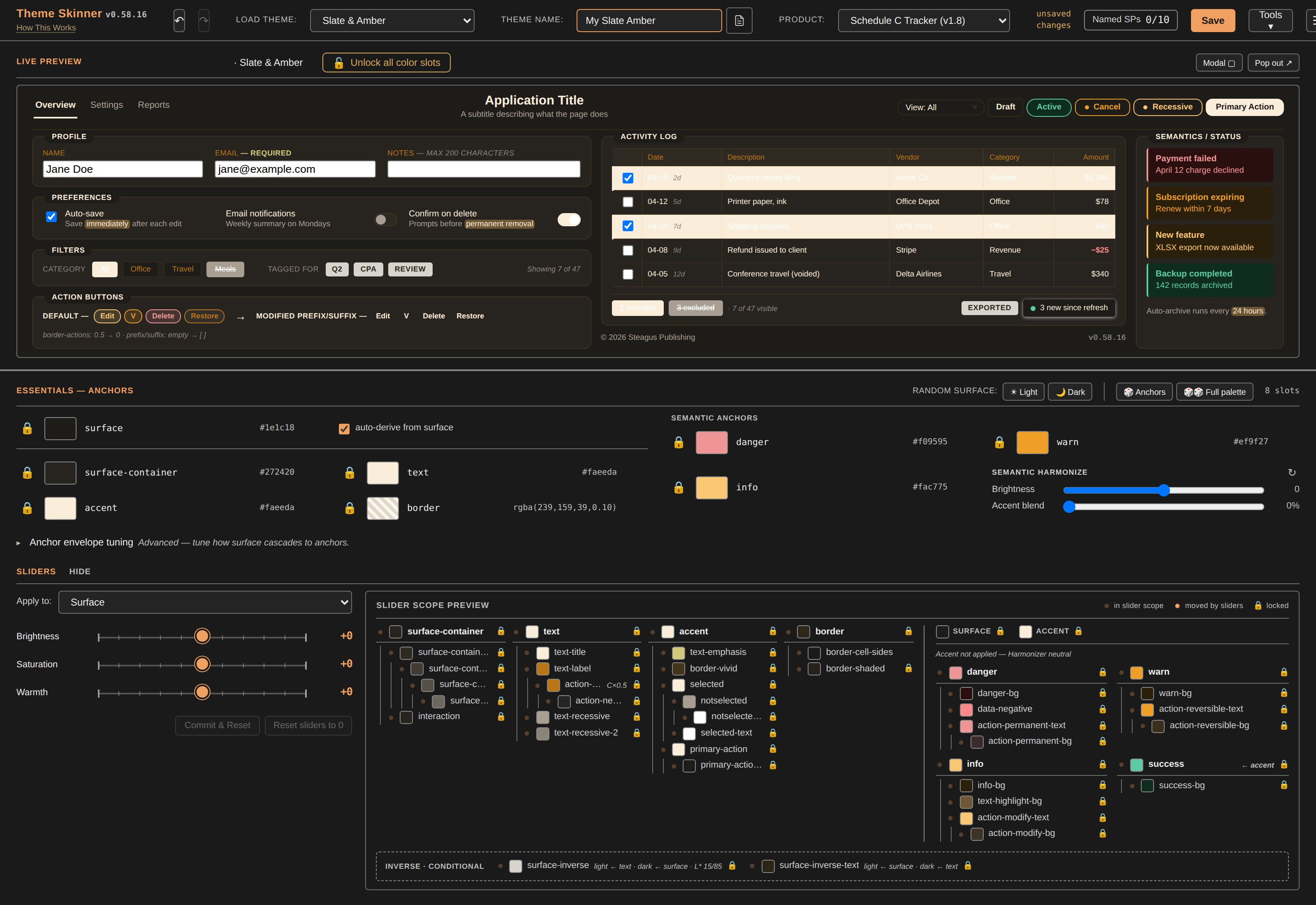
Task: Select the Office category filter
Action: tap(141, 269)
